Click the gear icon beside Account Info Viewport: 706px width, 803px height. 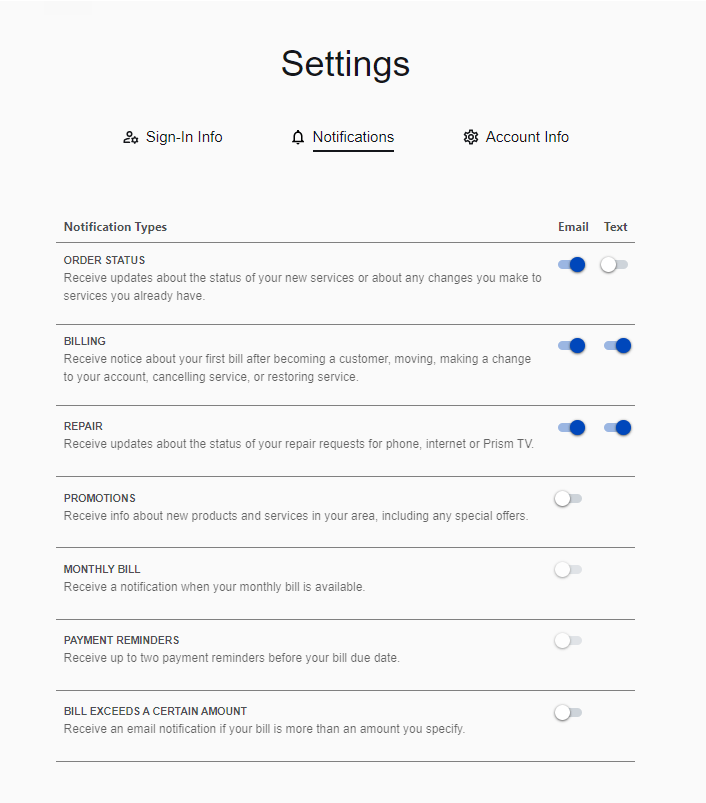pos(471,138)
